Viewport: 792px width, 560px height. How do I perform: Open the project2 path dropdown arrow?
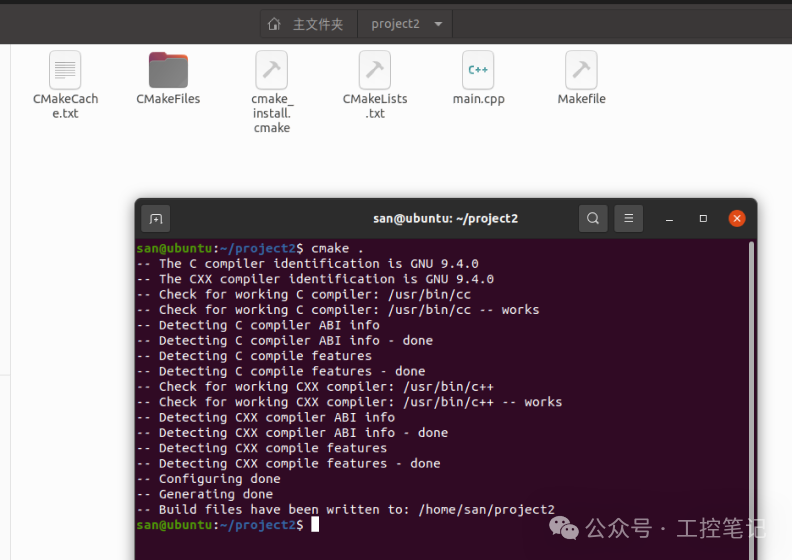click(x=438, y=24)
